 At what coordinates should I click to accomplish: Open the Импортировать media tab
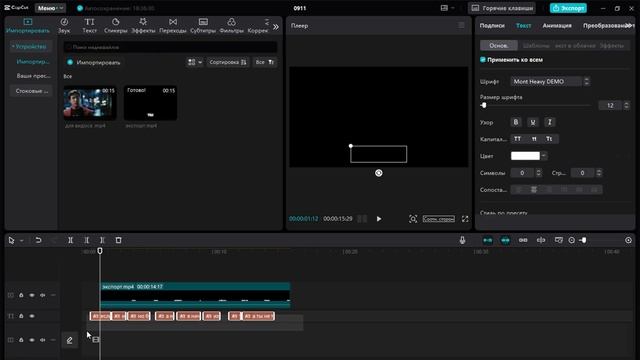pyautogui.click(x=28, y=26)
